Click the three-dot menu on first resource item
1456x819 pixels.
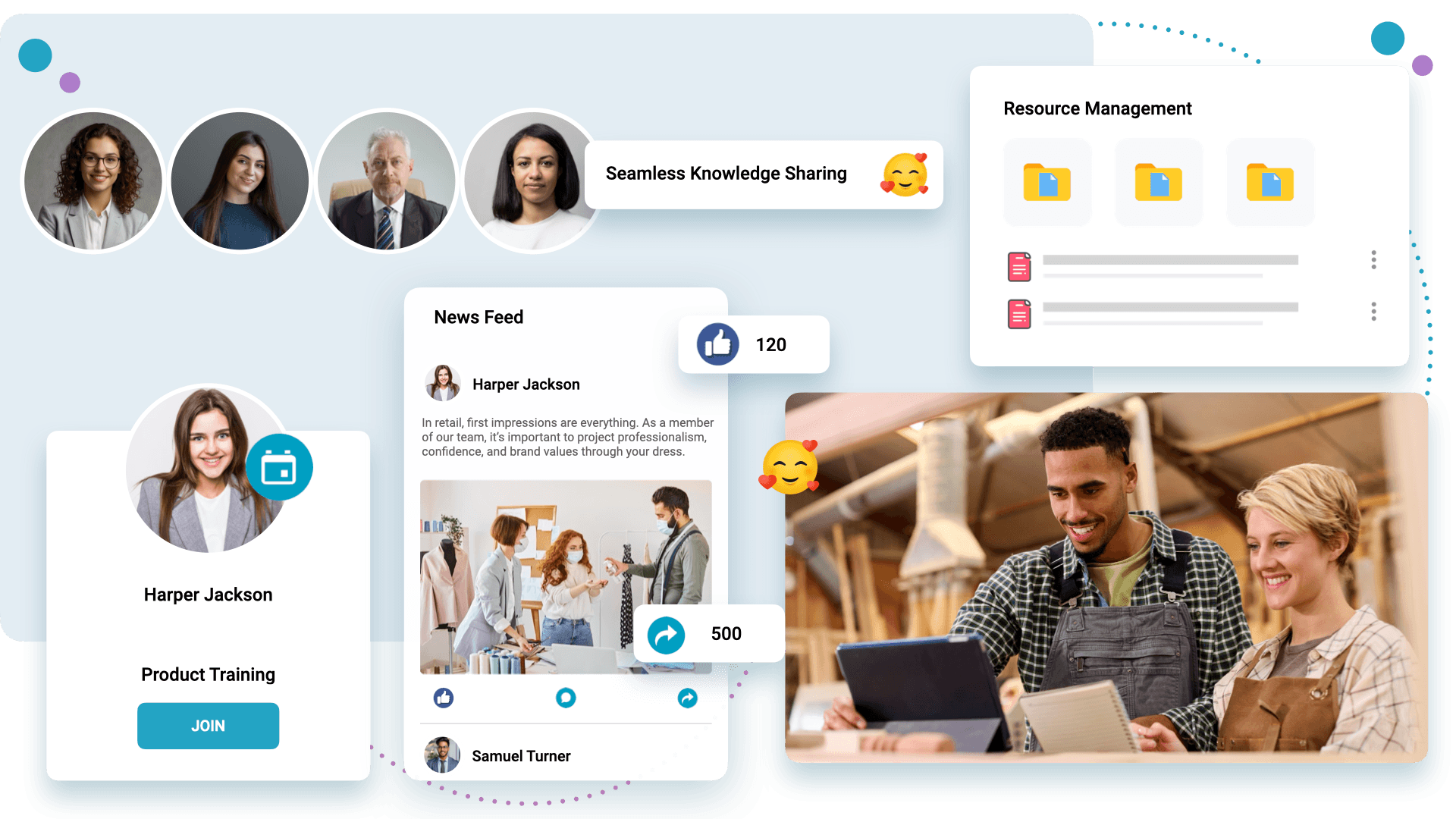[1374, 260]
